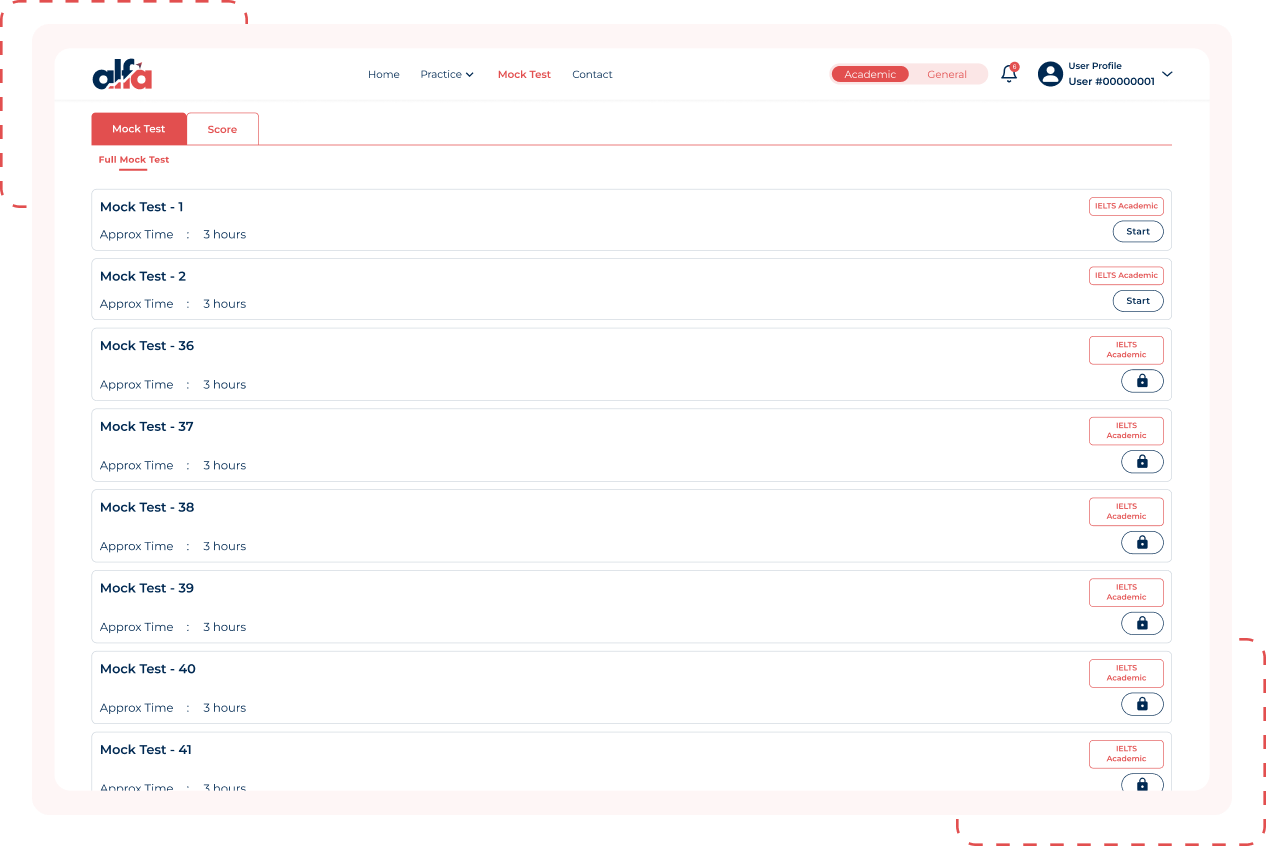Click the lock icon for Mock Test - 38
The image size is (1266, 846).
point(1142,543)
